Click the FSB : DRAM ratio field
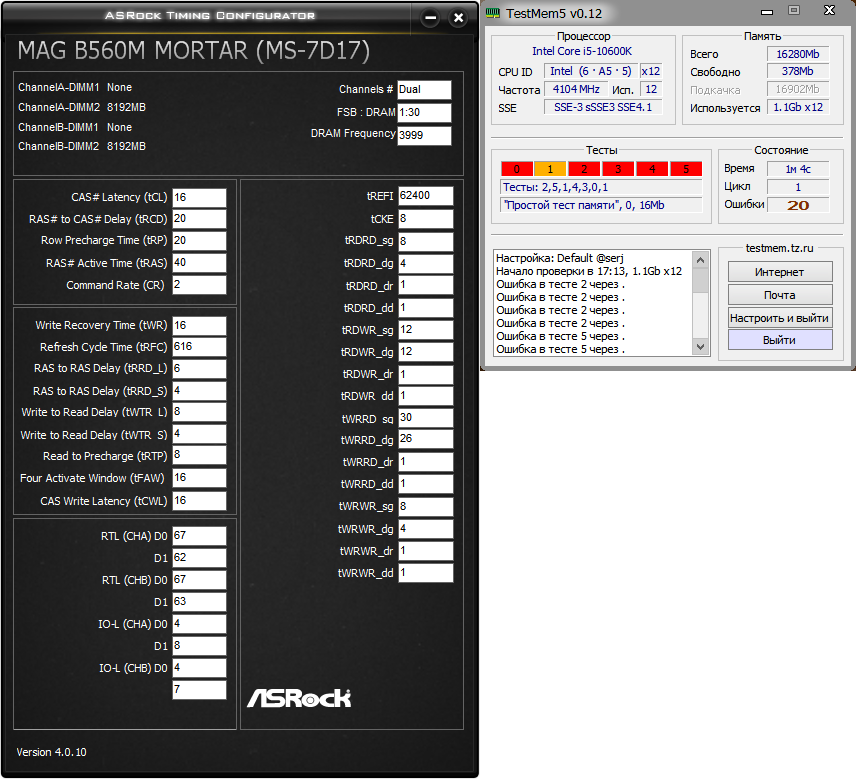 [x=424, y=113]
